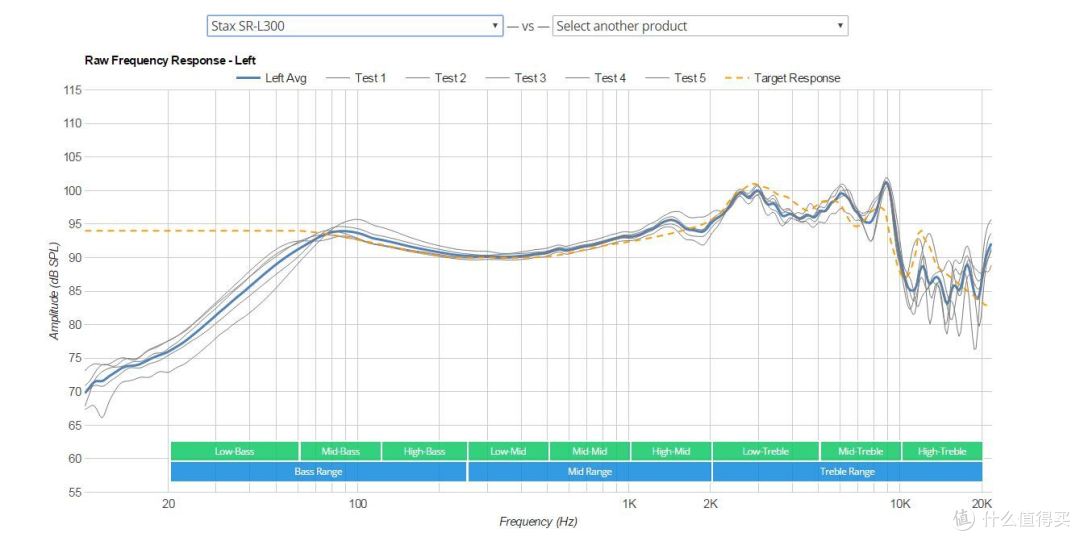
Task: Click the High-Bass green band
Action: pos(423,451)
